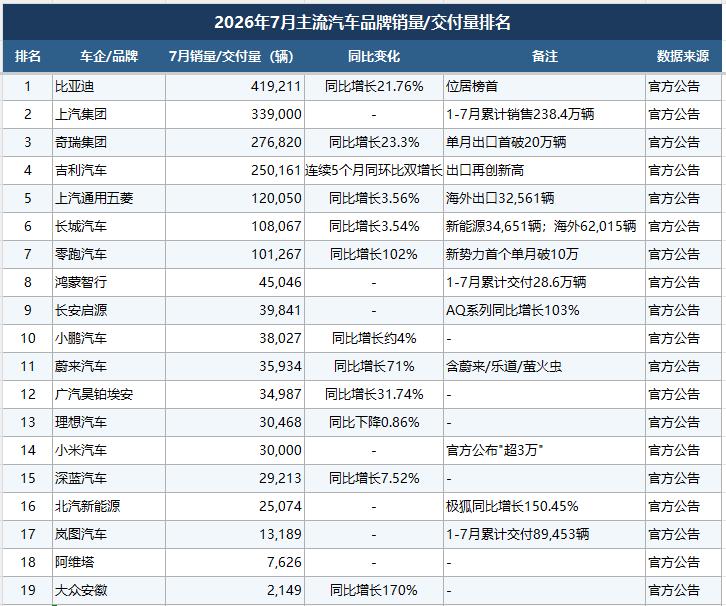Viewport: 726px width, 606px height.
Task: Click the remark '1-7月累计交付28.6万辆'
Action: [516, 282]
